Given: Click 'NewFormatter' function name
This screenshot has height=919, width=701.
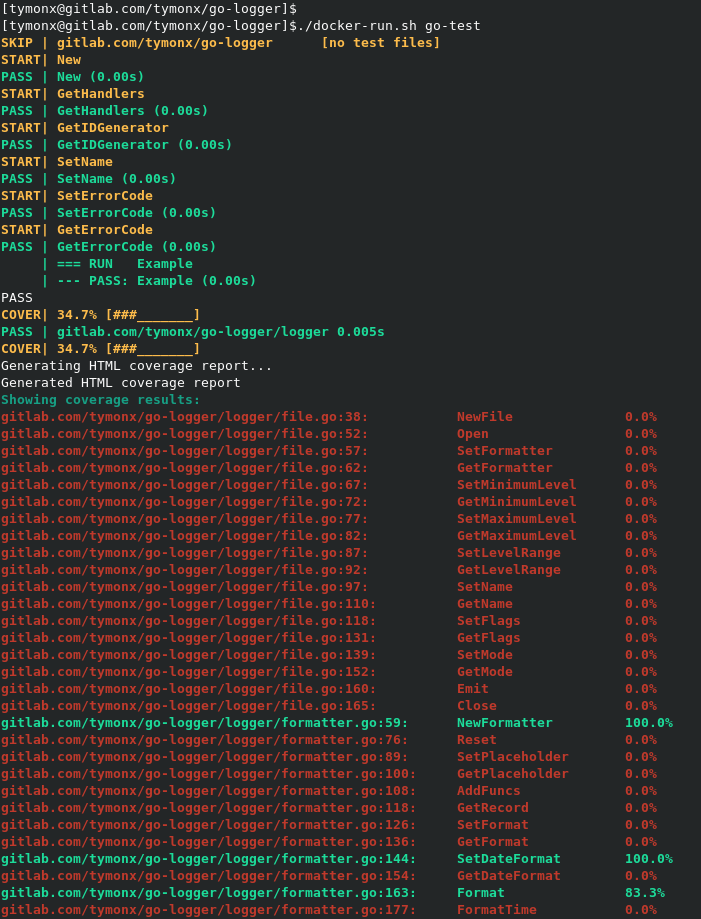Looking at the screenshot, I should click(505, 723).
